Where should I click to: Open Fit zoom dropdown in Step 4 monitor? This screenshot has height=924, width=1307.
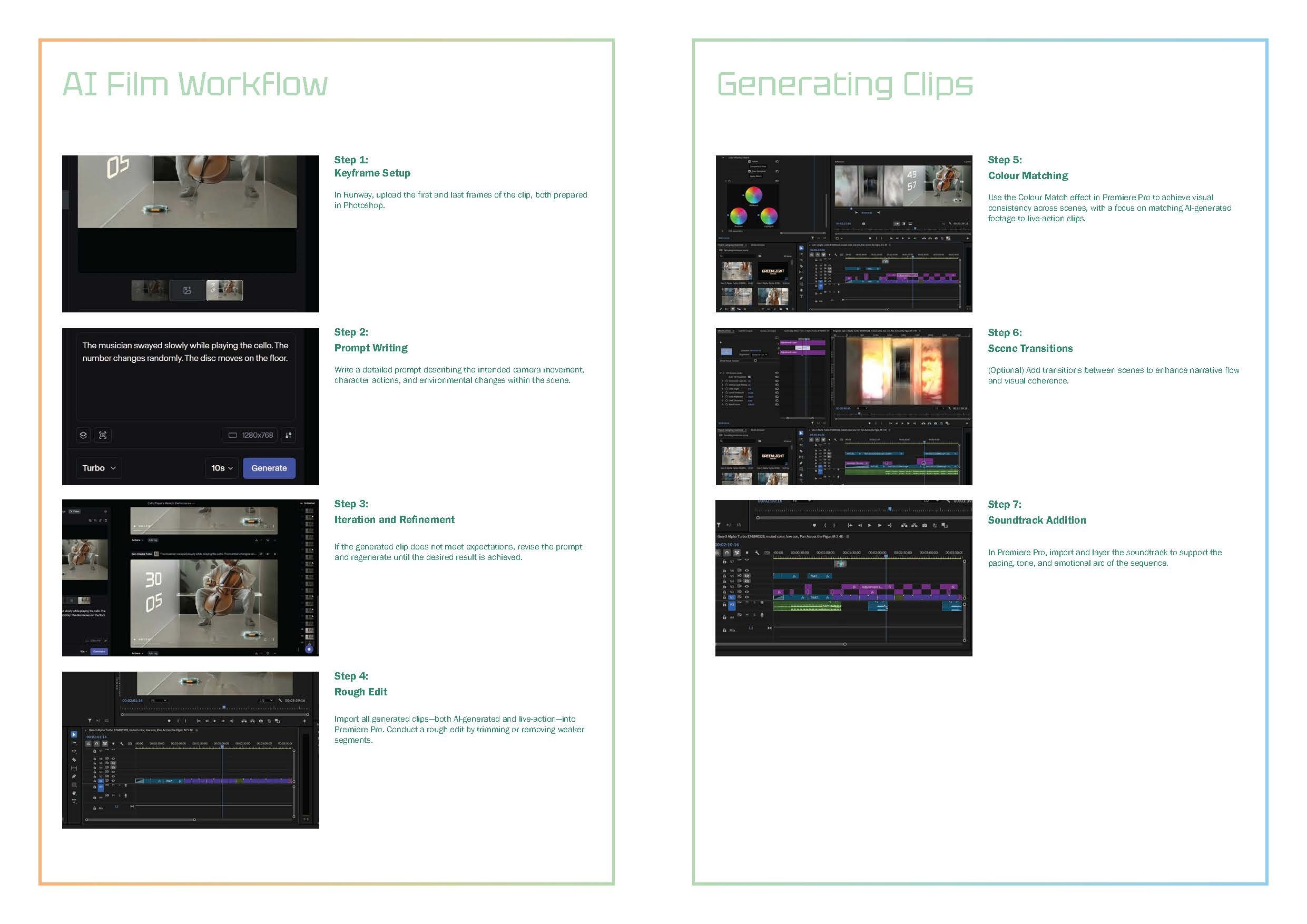pos(158,700)
